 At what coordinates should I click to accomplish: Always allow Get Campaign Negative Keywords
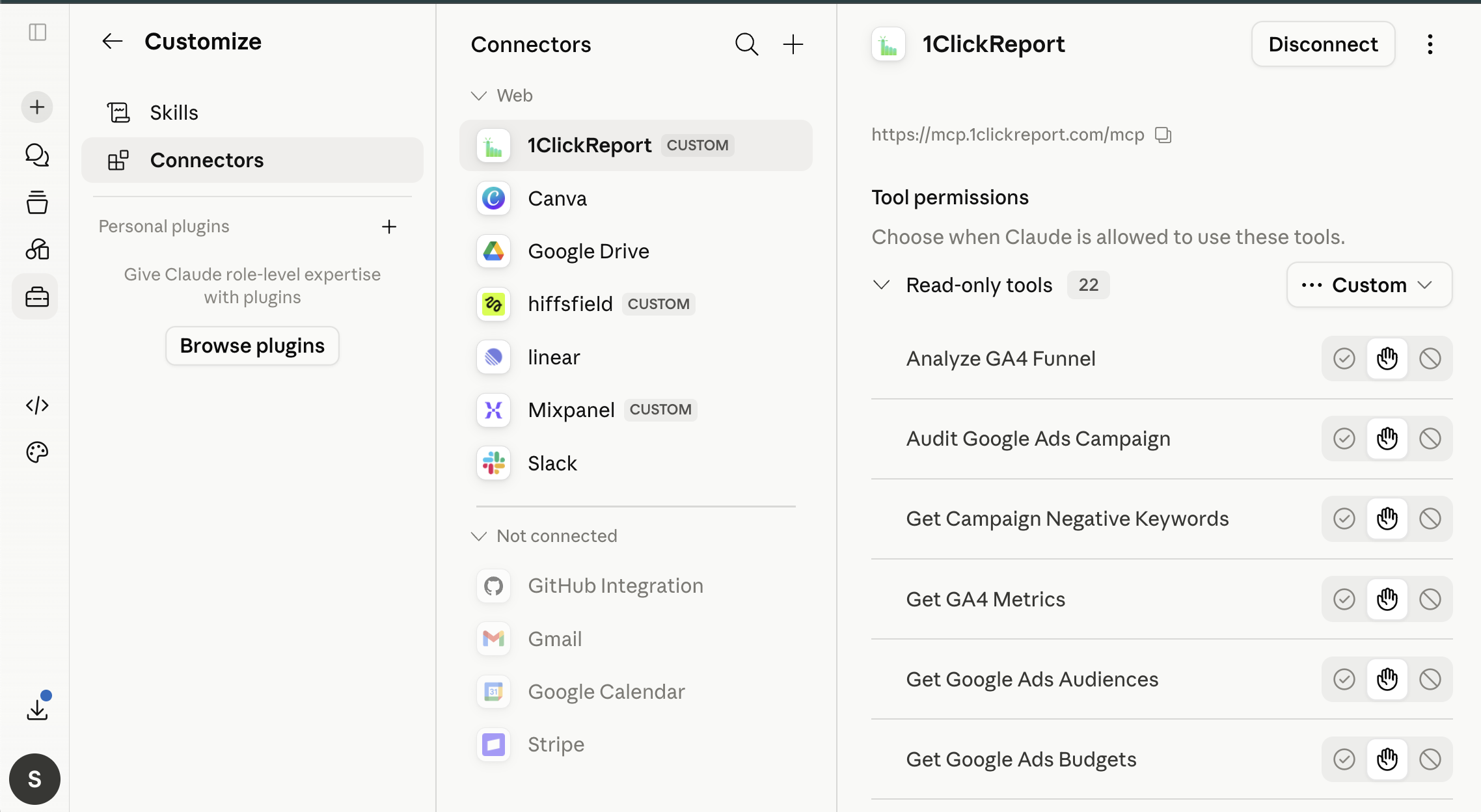click(1344, 519)
